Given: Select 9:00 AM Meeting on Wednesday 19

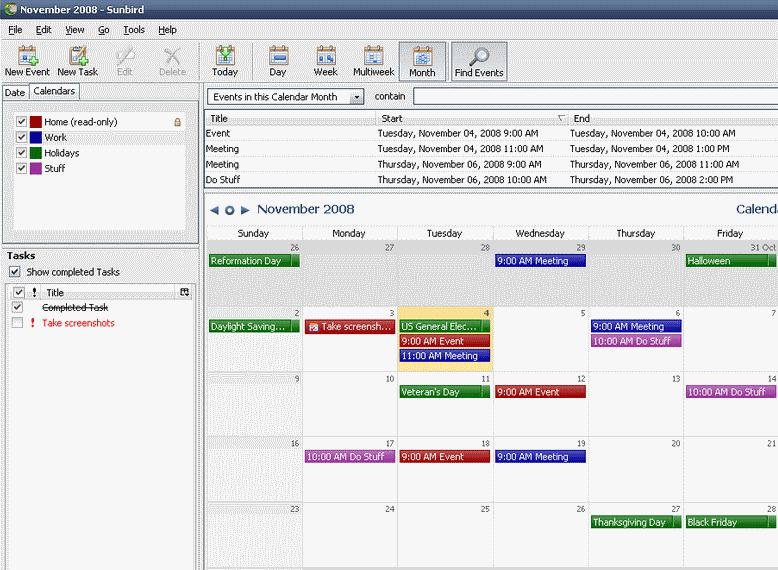Looking at the screenshot, I should pos(540,457).
